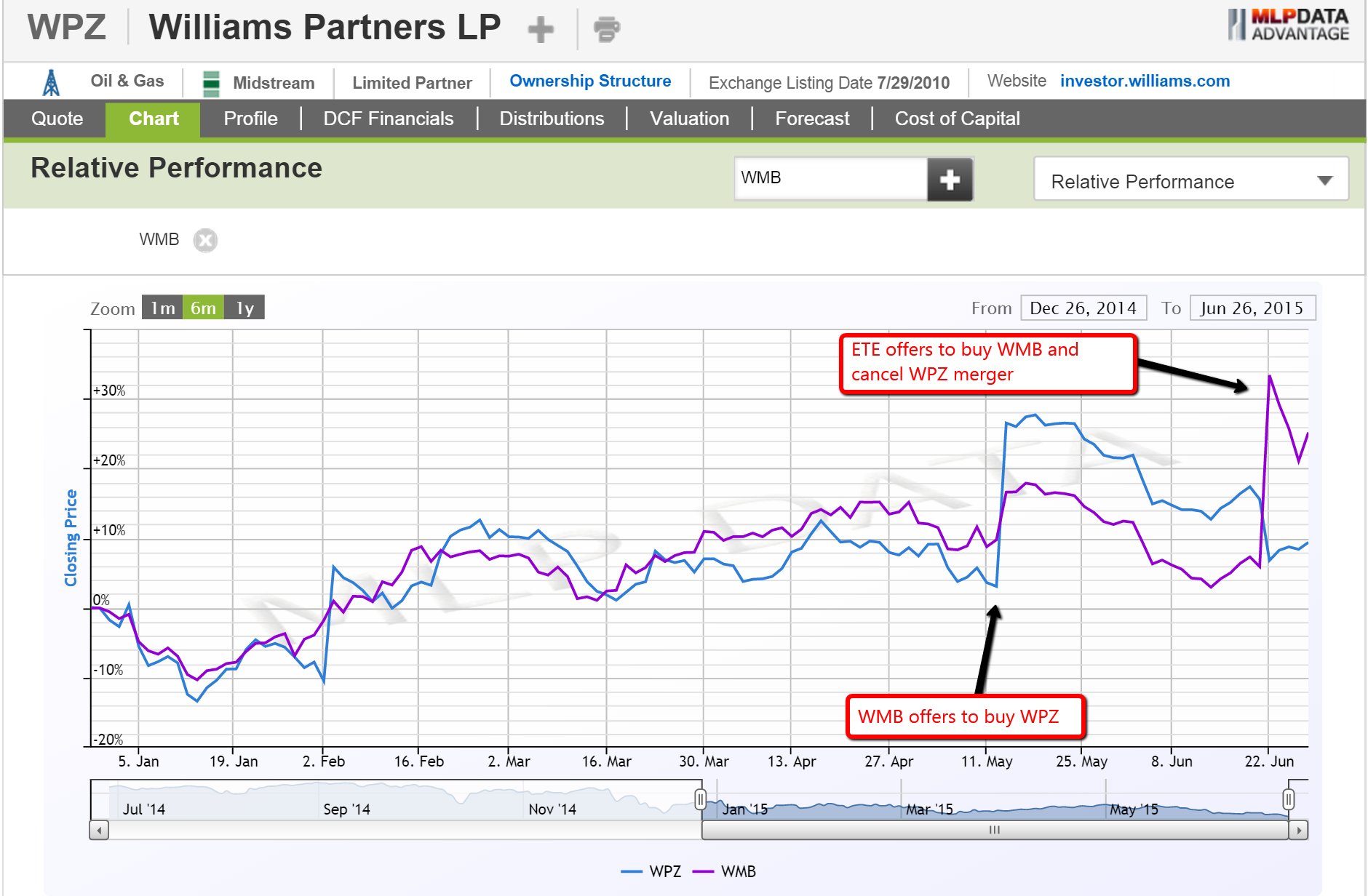
Task: Click the green Midstream icon
Action: coord(211,83)
